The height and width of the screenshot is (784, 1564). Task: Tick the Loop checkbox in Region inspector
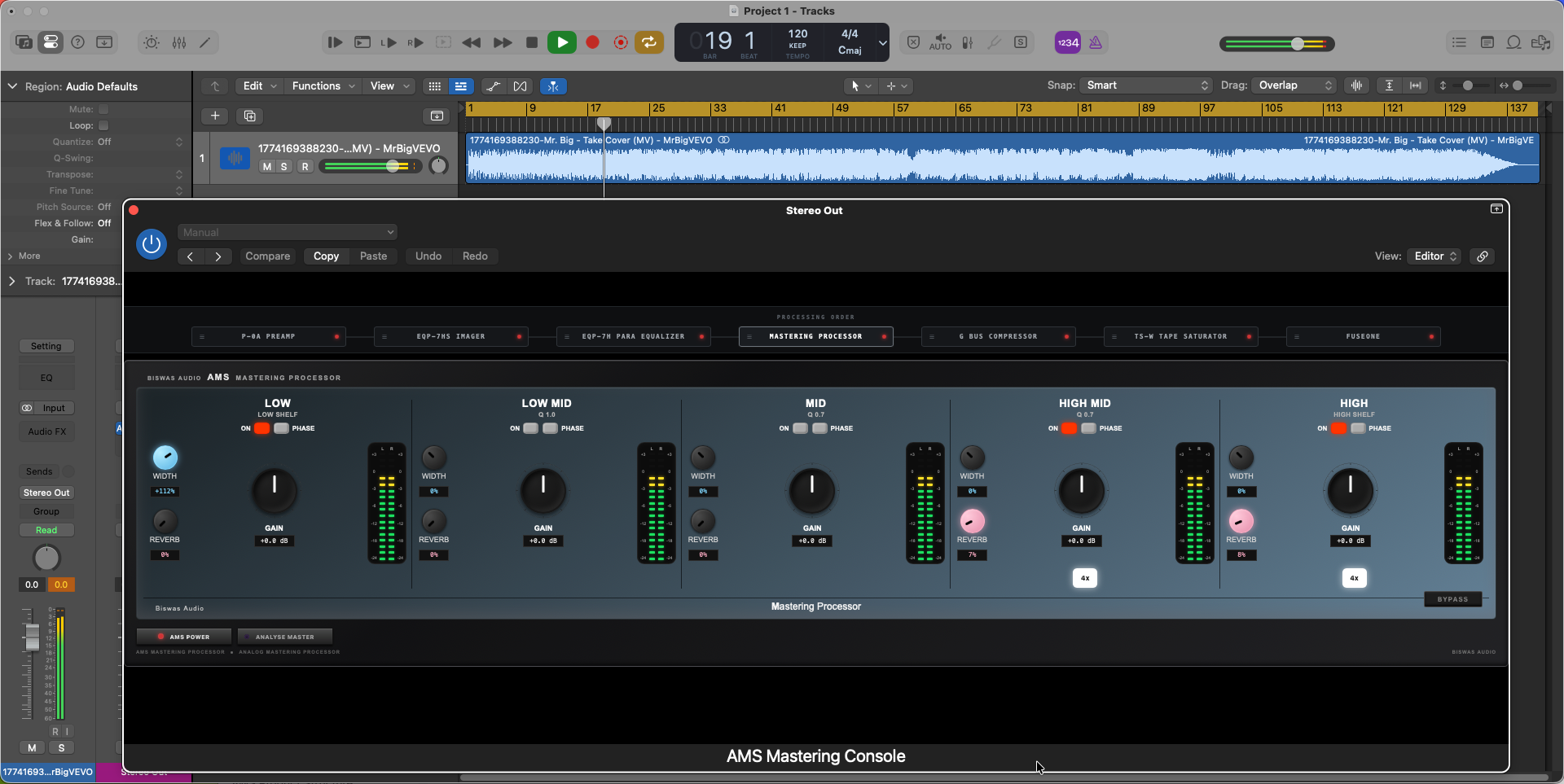(x=103, y=125)
